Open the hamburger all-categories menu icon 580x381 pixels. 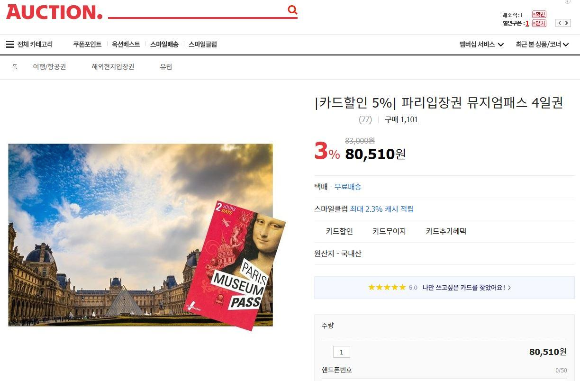[x=10, y=44]
